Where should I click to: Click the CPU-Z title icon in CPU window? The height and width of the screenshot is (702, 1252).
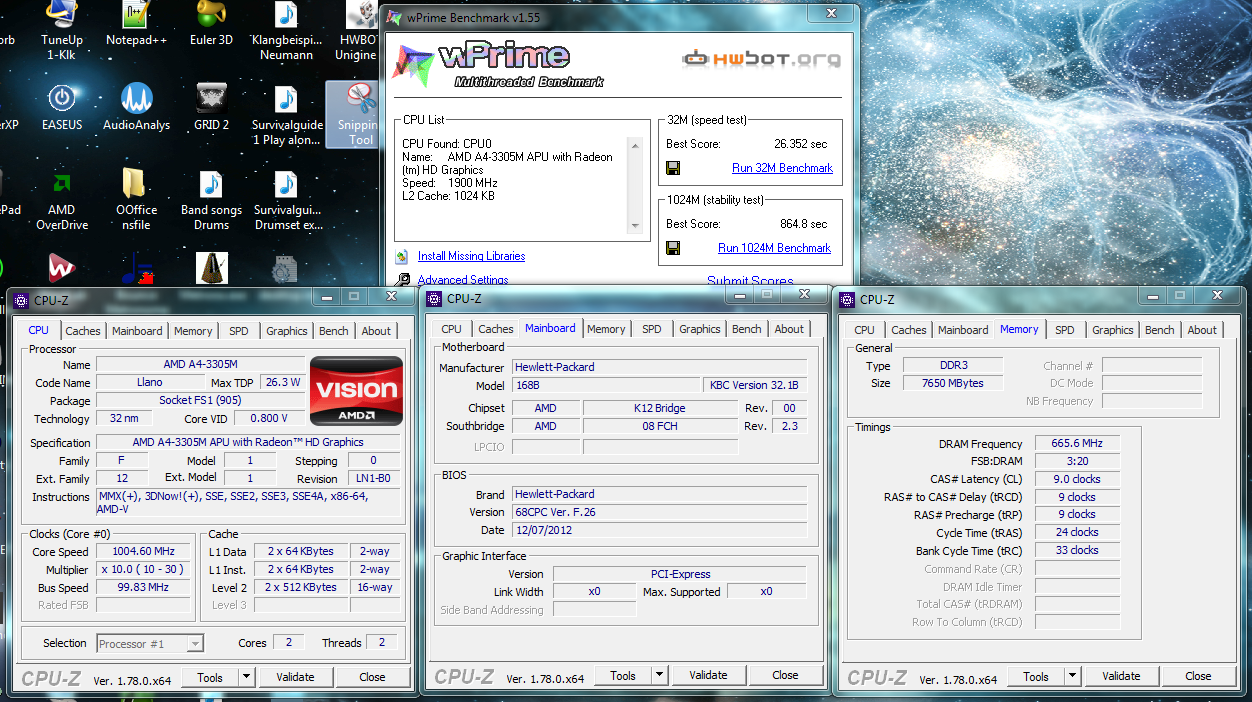[21, 299]
